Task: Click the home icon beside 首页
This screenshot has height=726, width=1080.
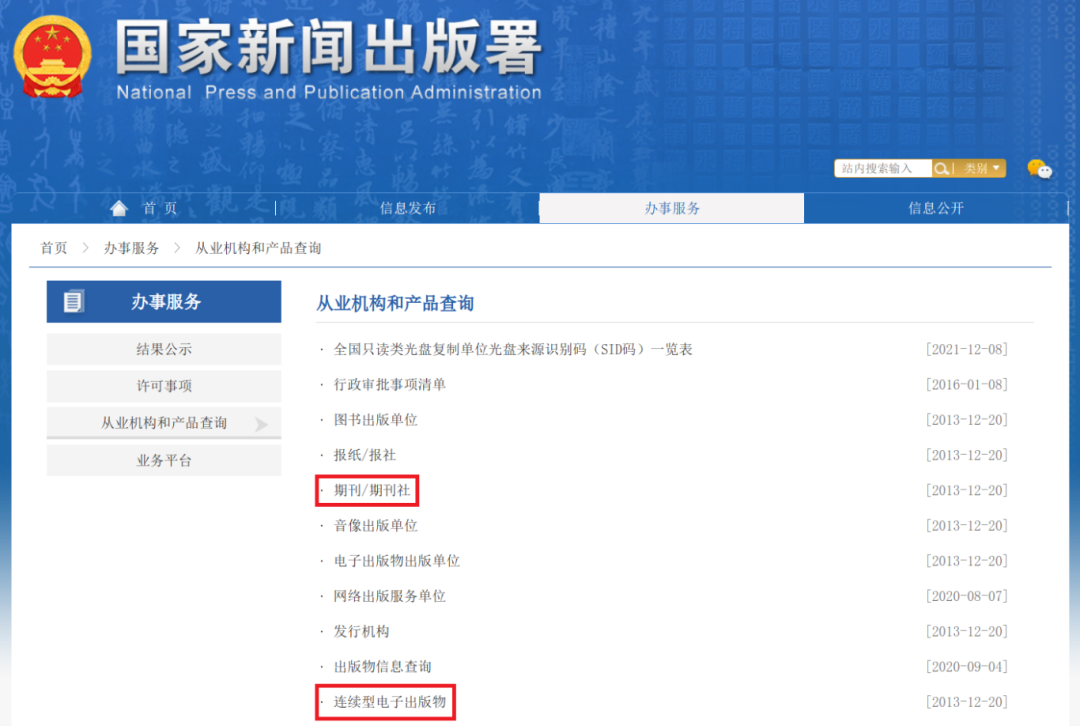Action: click(x=120, y=208)
